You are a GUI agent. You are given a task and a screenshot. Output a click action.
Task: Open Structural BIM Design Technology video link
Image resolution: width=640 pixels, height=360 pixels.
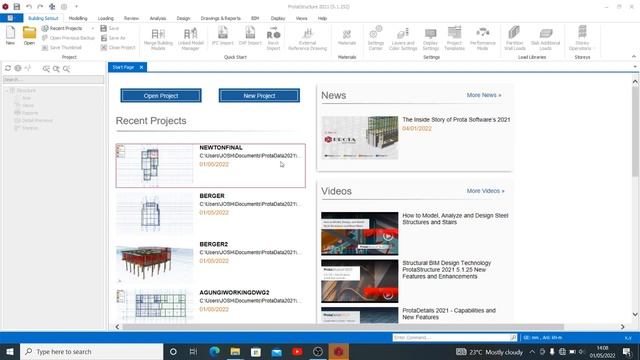click(447, 270)
